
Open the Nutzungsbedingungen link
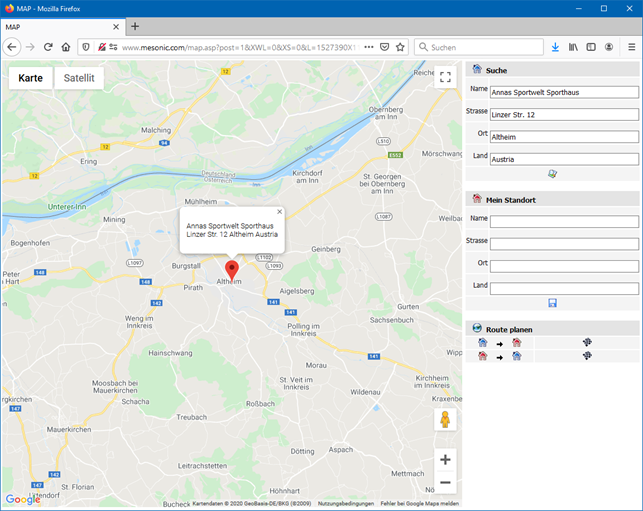pyautogui.click(x=346, y=504)
